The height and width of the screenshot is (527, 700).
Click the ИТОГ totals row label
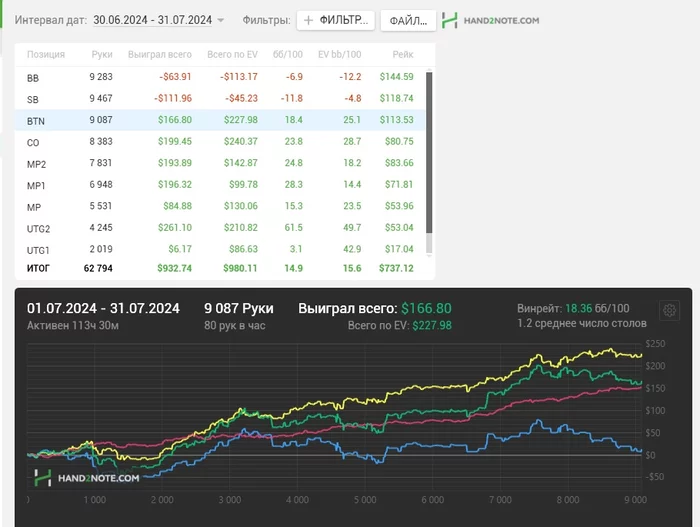point(38,268)
